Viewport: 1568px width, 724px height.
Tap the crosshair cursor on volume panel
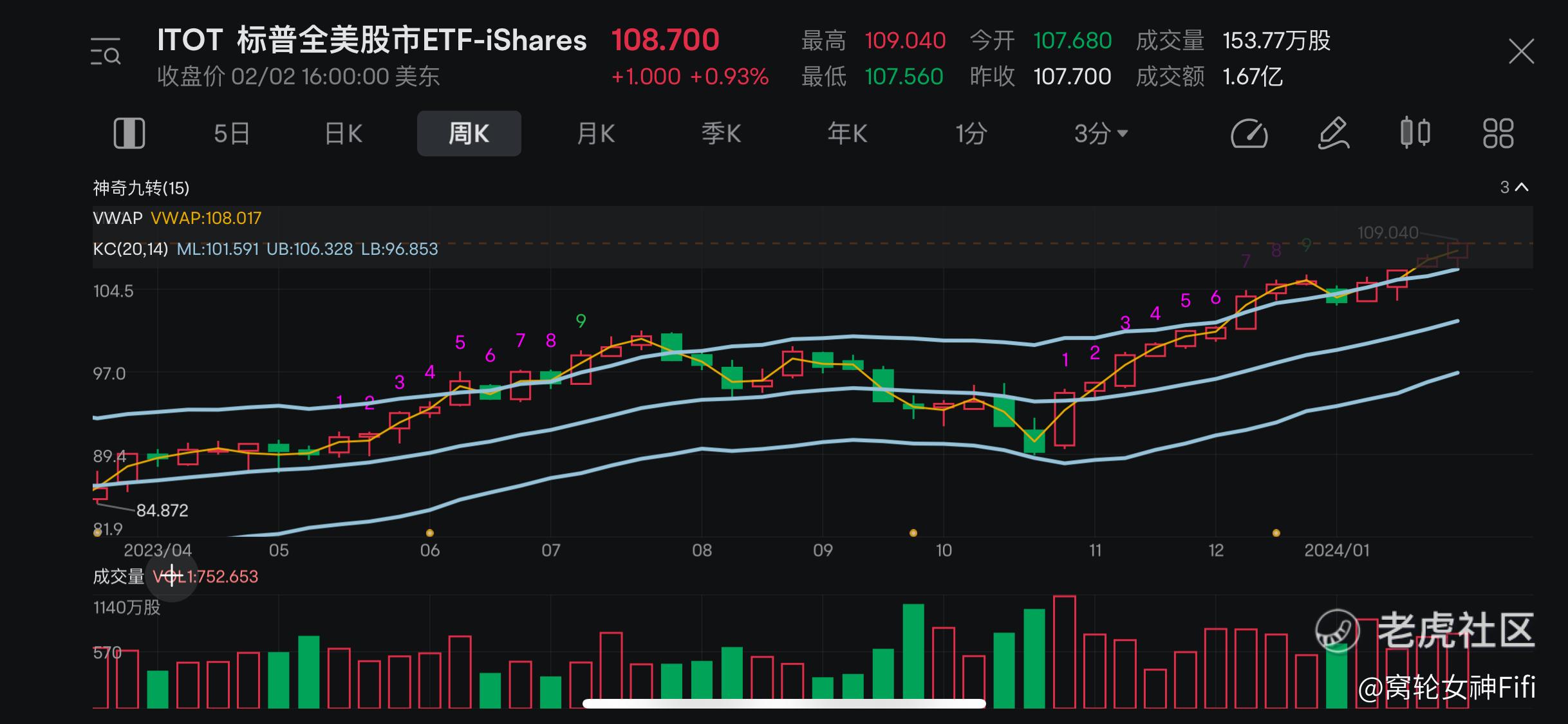[172, 576]
